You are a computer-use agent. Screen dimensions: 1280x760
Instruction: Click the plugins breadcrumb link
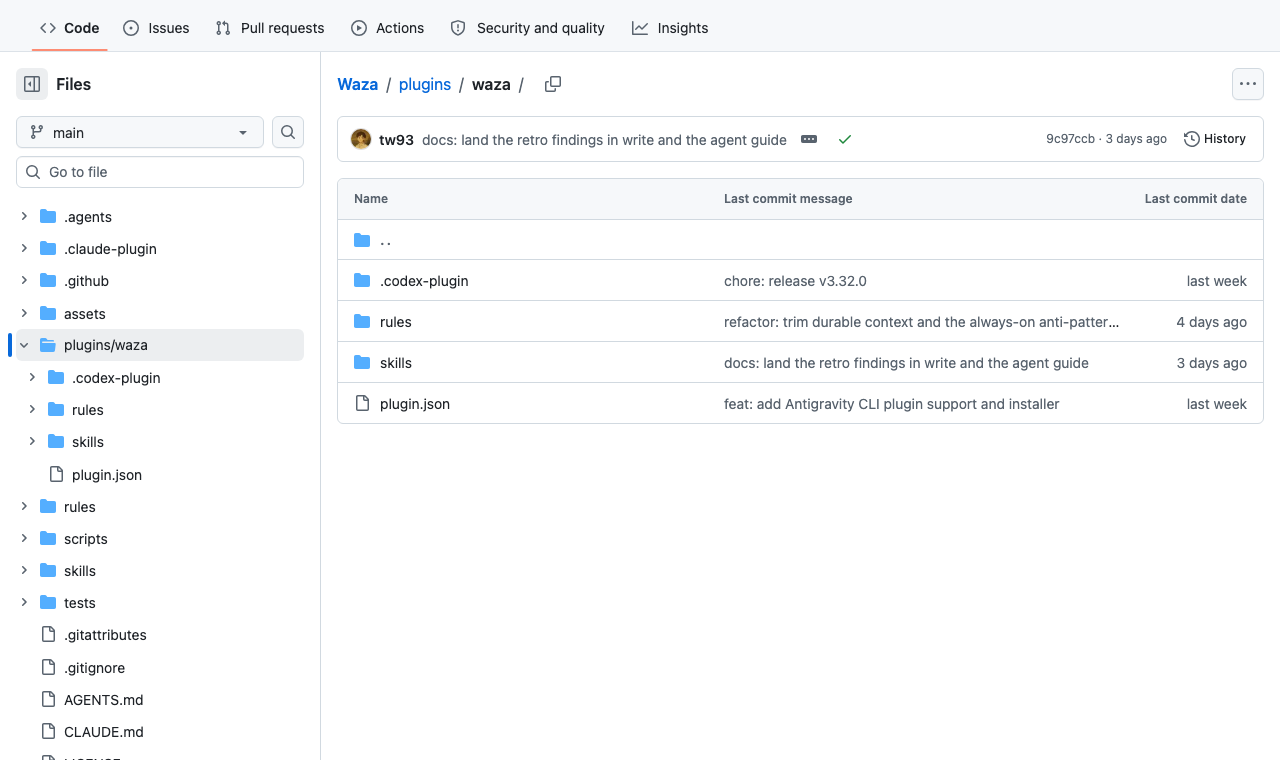425,84
